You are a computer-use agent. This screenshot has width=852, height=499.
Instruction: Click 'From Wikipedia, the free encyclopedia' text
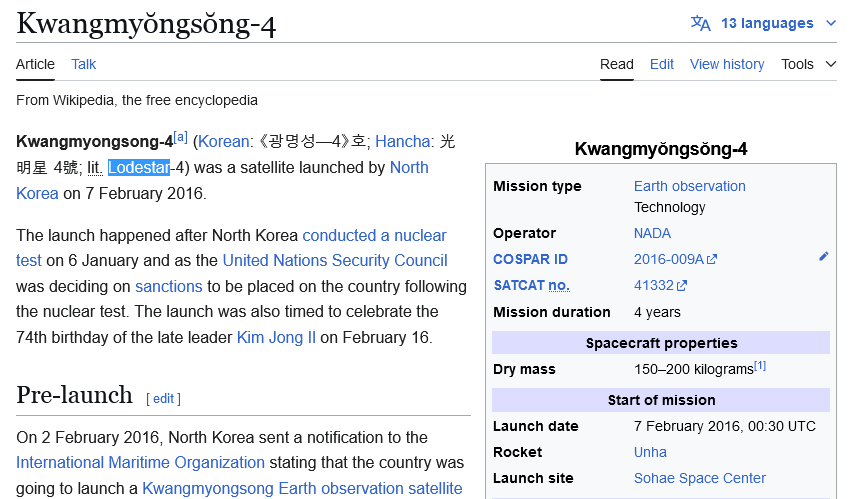point(137,101)
